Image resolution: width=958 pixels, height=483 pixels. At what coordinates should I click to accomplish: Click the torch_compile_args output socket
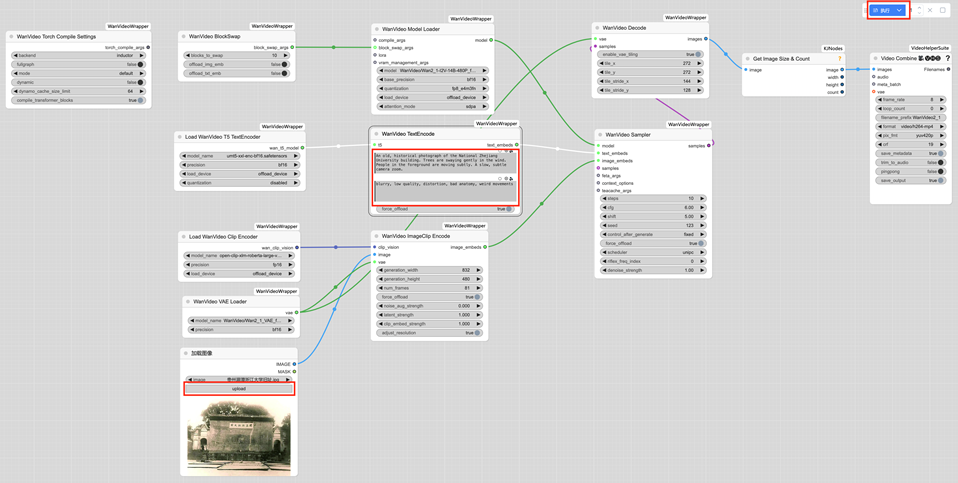click(148, 47)
